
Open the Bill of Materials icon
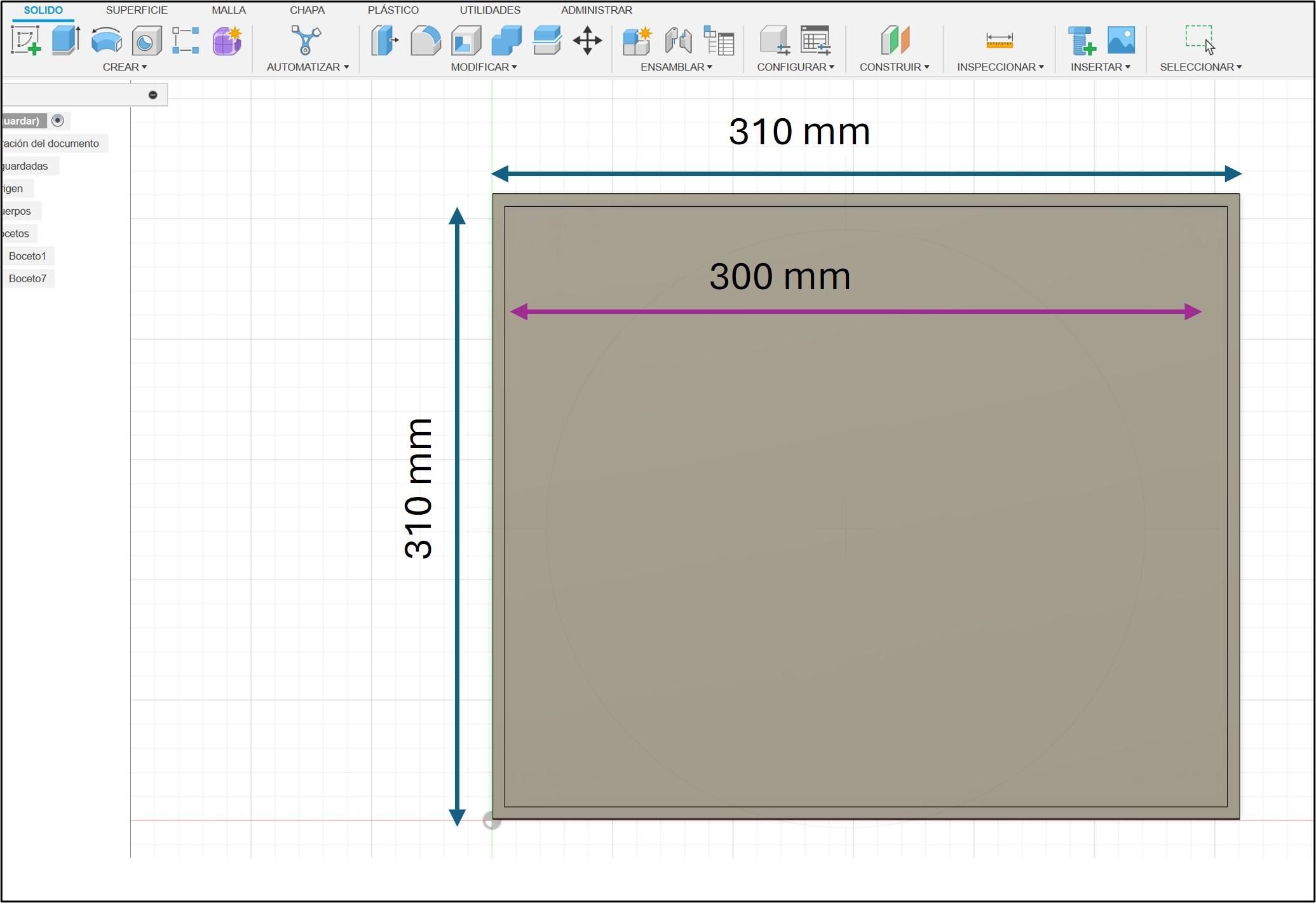coord(719,40)
